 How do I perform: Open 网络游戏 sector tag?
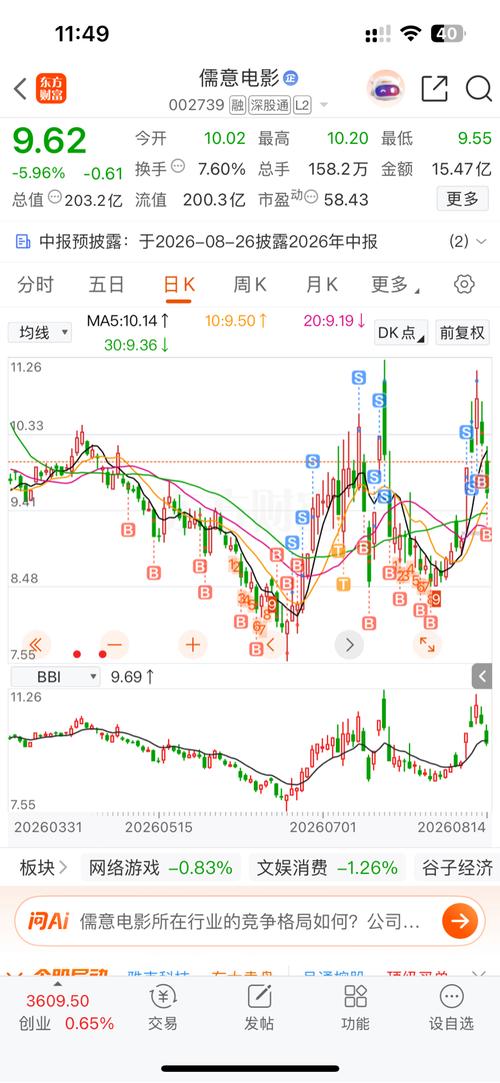point(162,868)
